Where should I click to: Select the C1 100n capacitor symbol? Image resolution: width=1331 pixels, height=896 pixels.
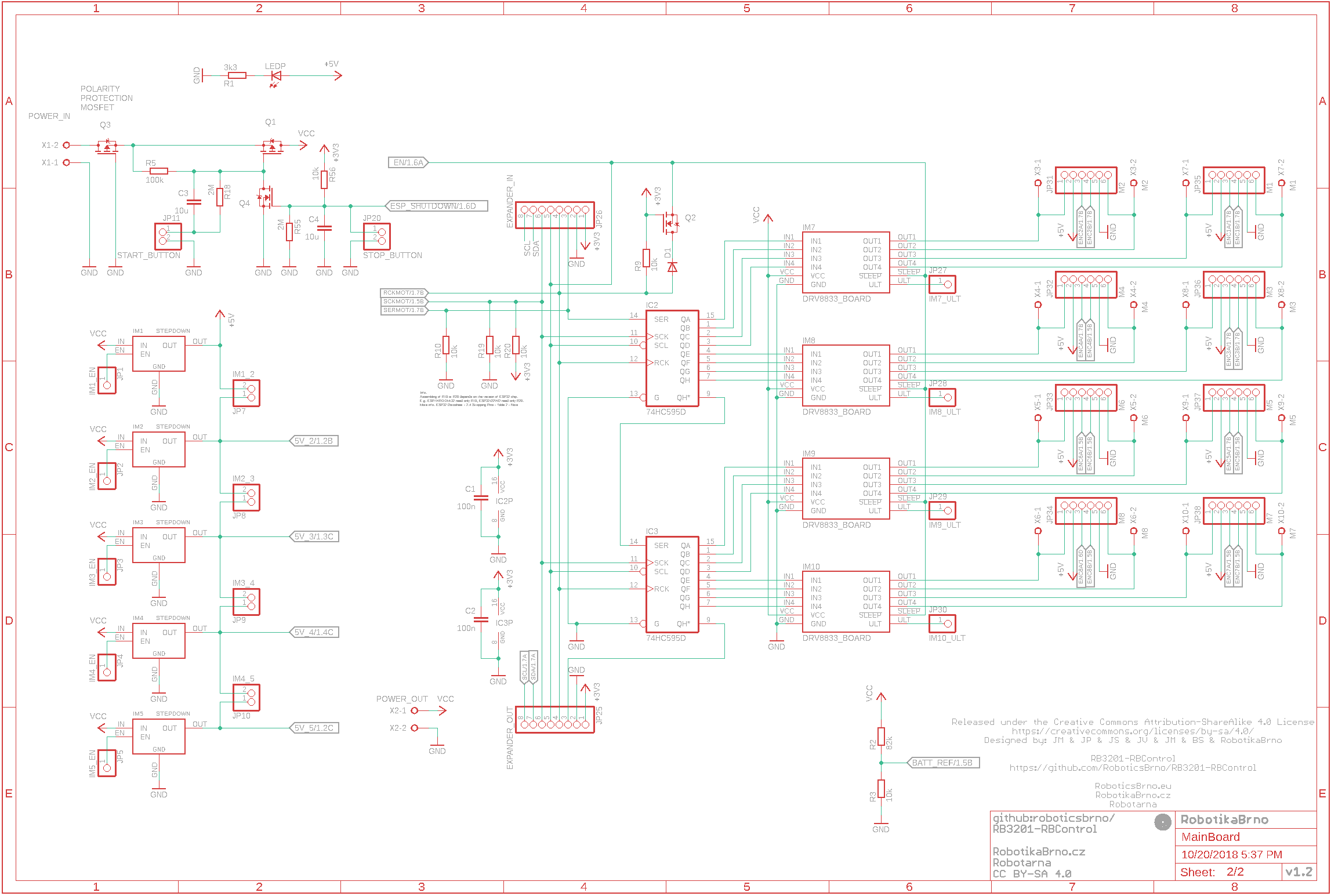[481, 498]
